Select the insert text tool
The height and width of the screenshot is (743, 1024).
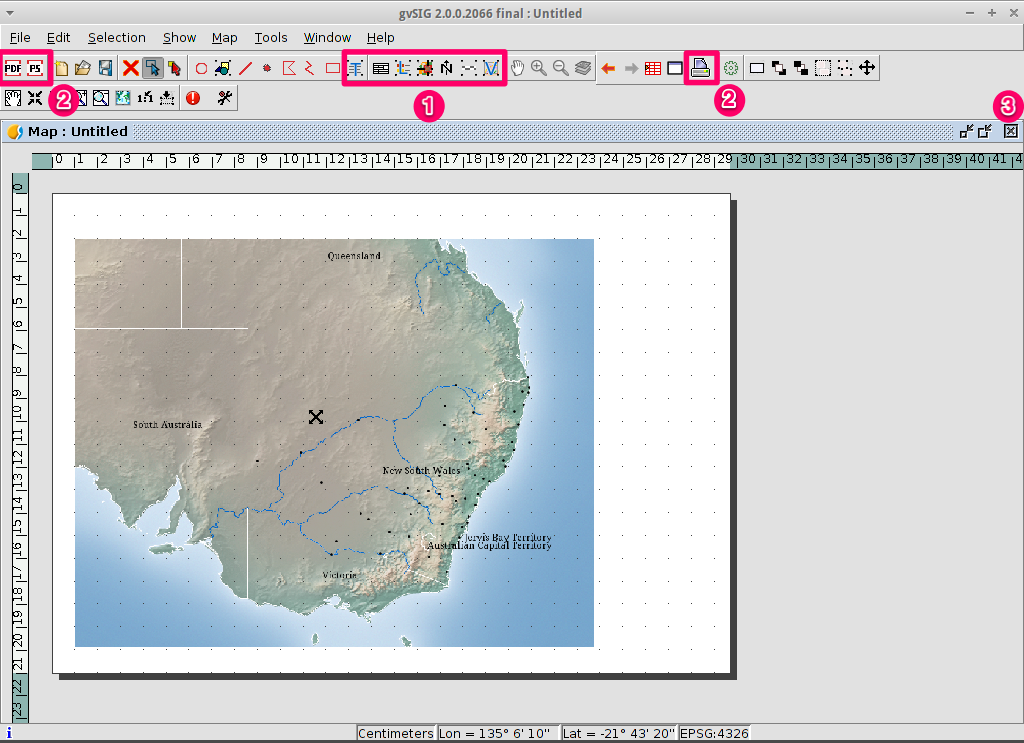click(356, 68)
